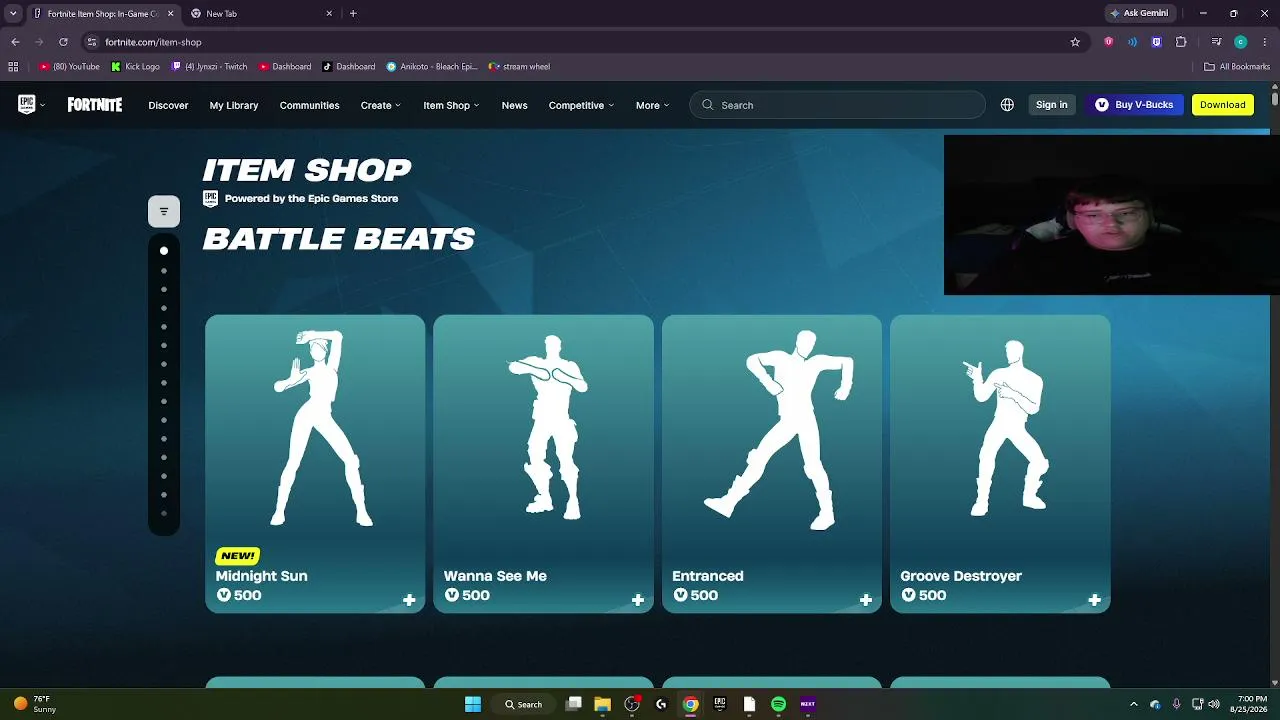Open the weather widget showing 76°F Sunny

point(34,704)
